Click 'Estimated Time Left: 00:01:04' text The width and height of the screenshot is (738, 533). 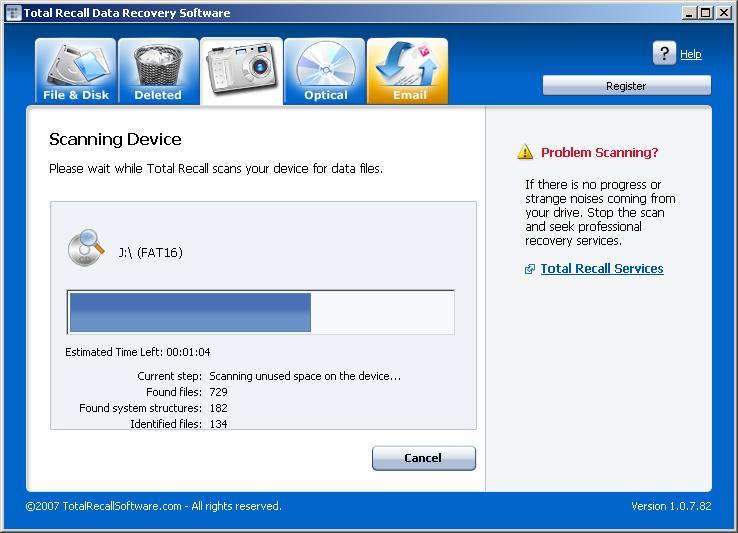[x=137, y=352]
